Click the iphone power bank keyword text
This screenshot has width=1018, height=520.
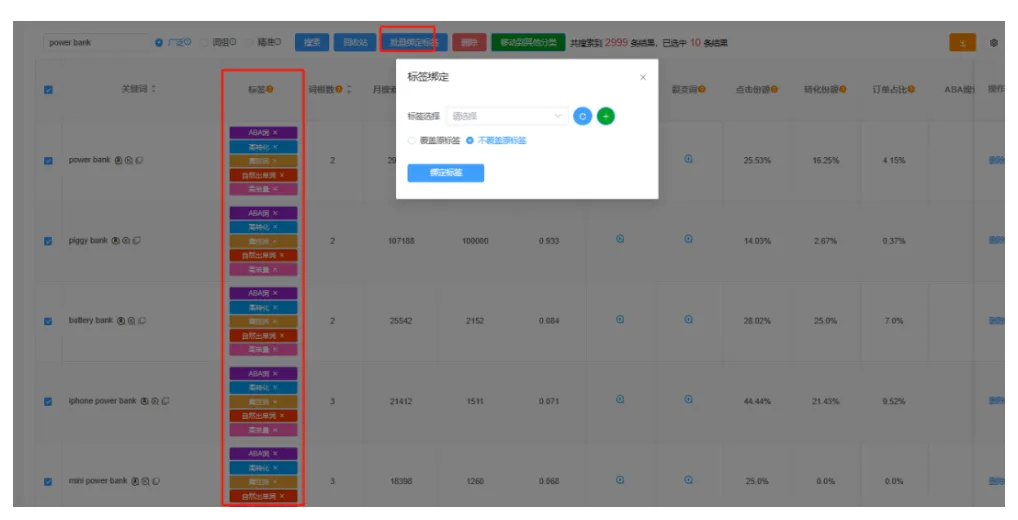pyautogui.click(x=103, y=401)
